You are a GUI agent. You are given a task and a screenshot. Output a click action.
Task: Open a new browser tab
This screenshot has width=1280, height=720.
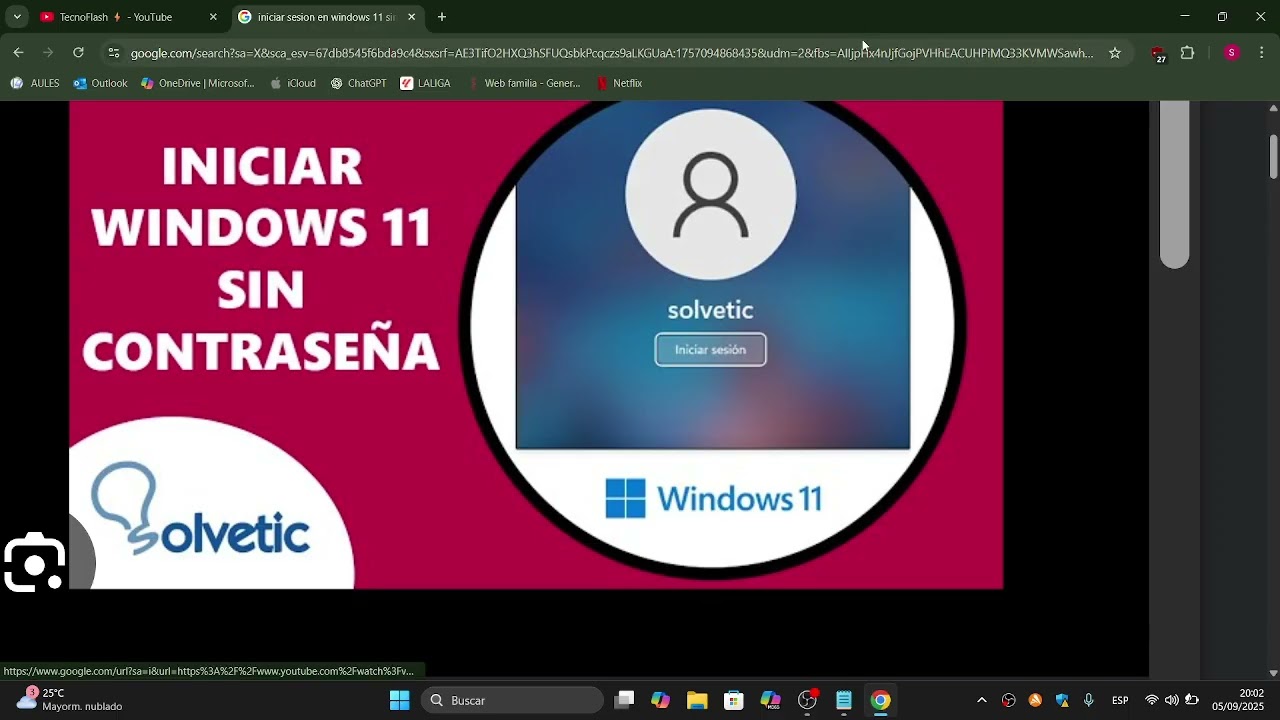tap(442, 17)
